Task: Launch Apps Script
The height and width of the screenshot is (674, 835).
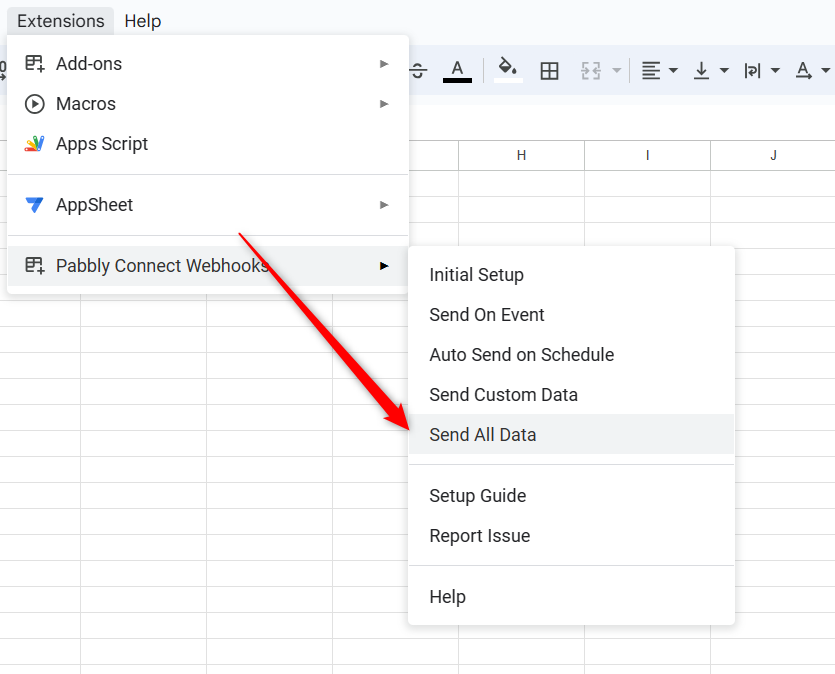Action: tap(208, 144)
